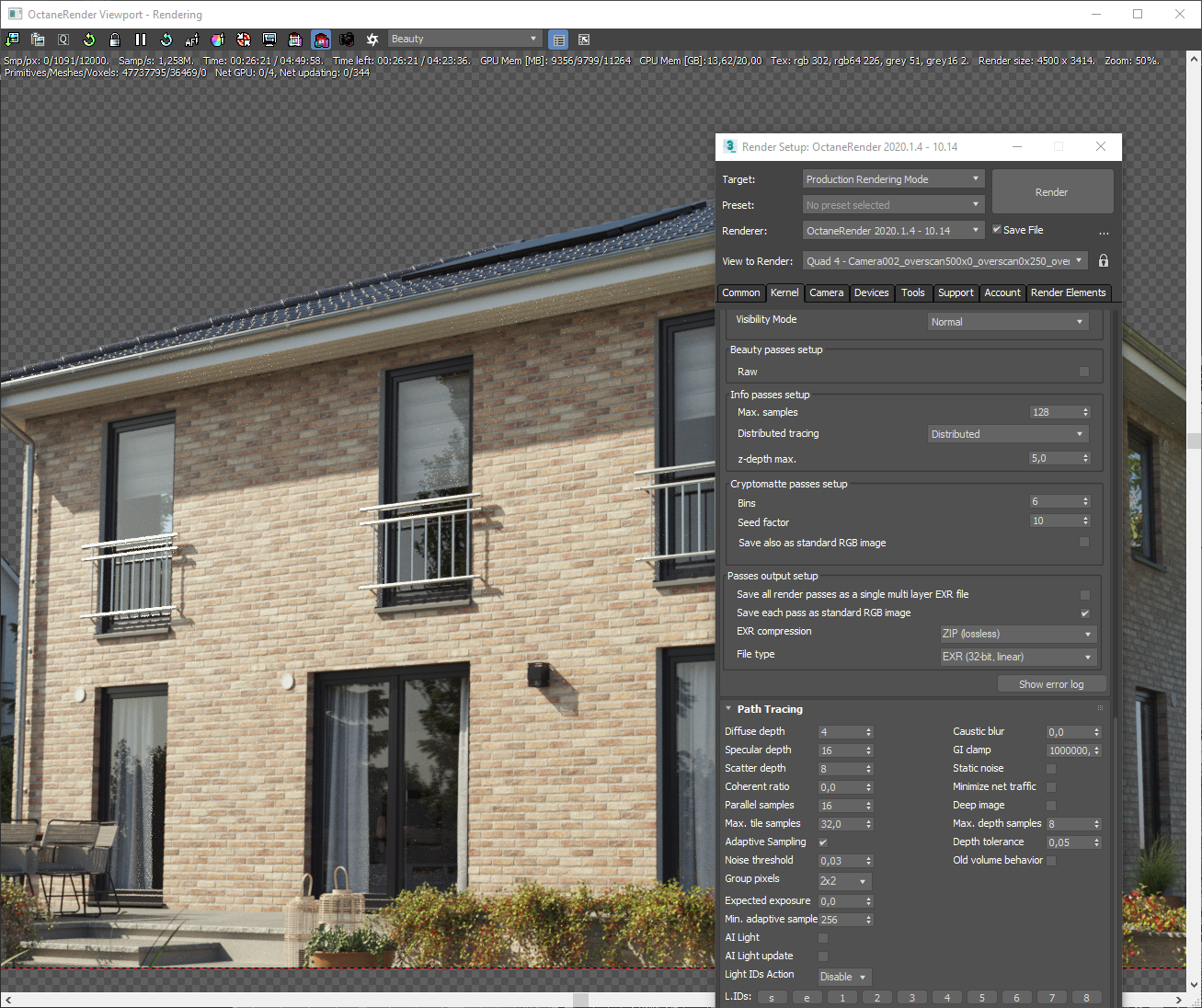Check Save also as standard RGB image
This screenshot has width=1202, height=1008.
click(1084, 543)
